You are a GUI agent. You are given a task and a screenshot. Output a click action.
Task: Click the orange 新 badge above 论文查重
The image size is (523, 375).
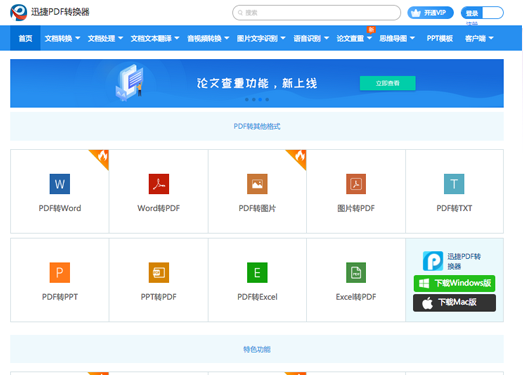point(371,30)
